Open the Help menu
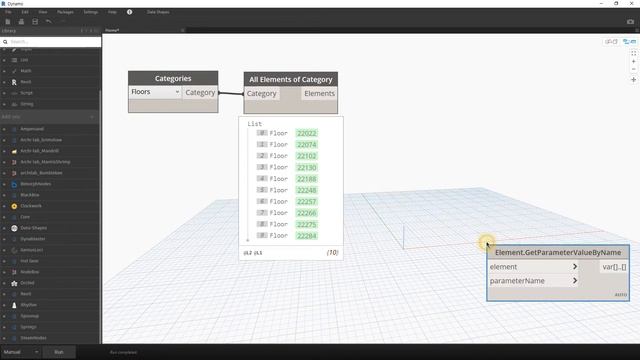 point(112,12)
